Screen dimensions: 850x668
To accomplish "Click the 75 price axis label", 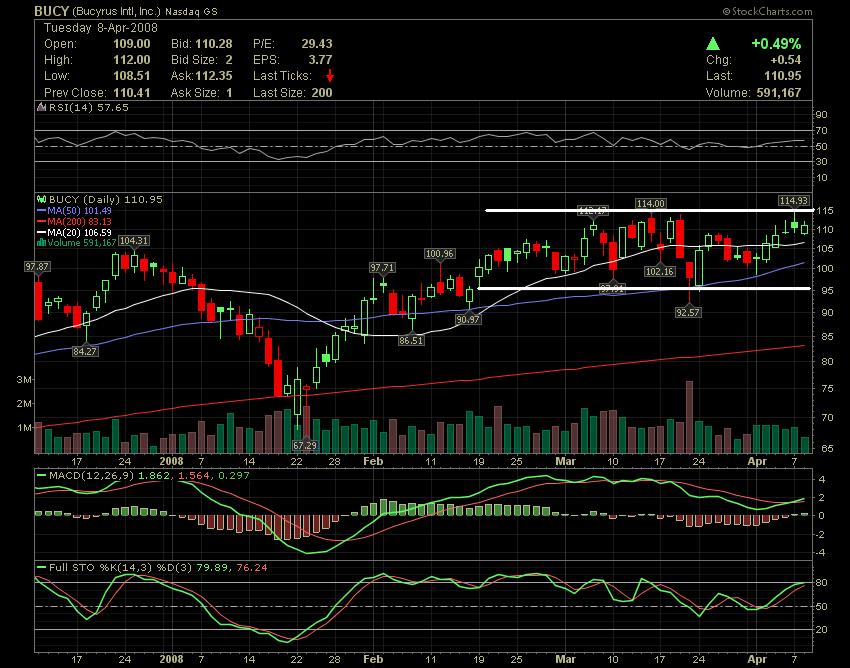I will coord(825,389).
